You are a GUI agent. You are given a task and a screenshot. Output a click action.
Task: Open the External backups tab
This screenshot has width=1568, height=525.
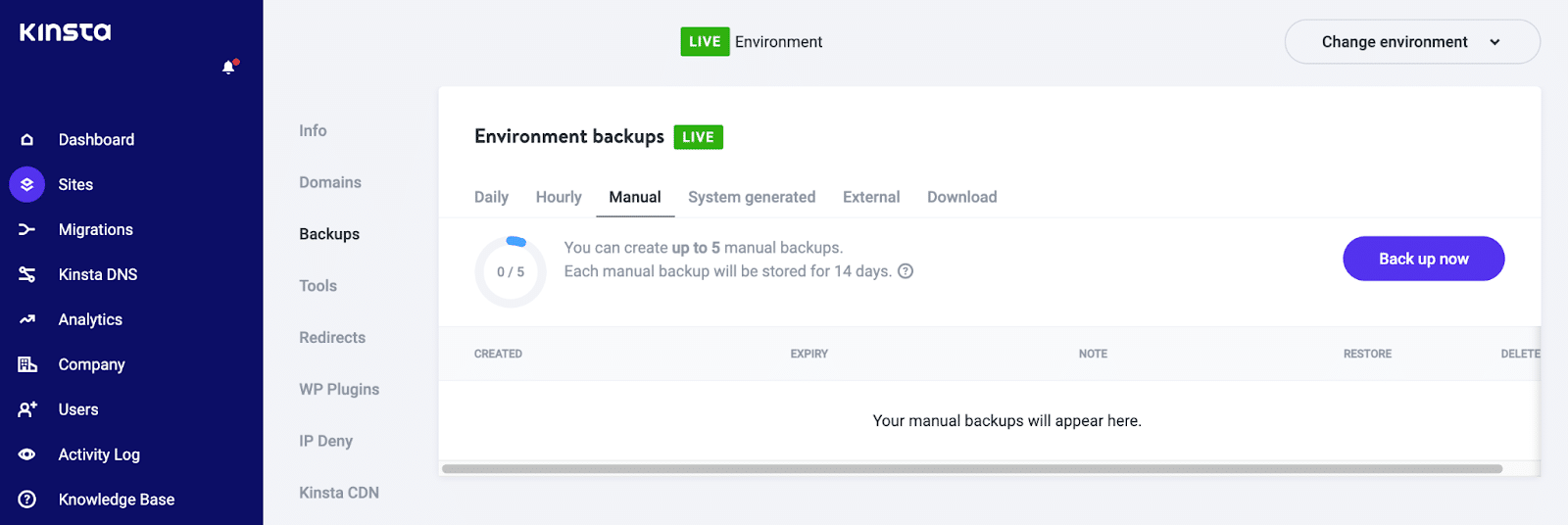coord(871,197)
